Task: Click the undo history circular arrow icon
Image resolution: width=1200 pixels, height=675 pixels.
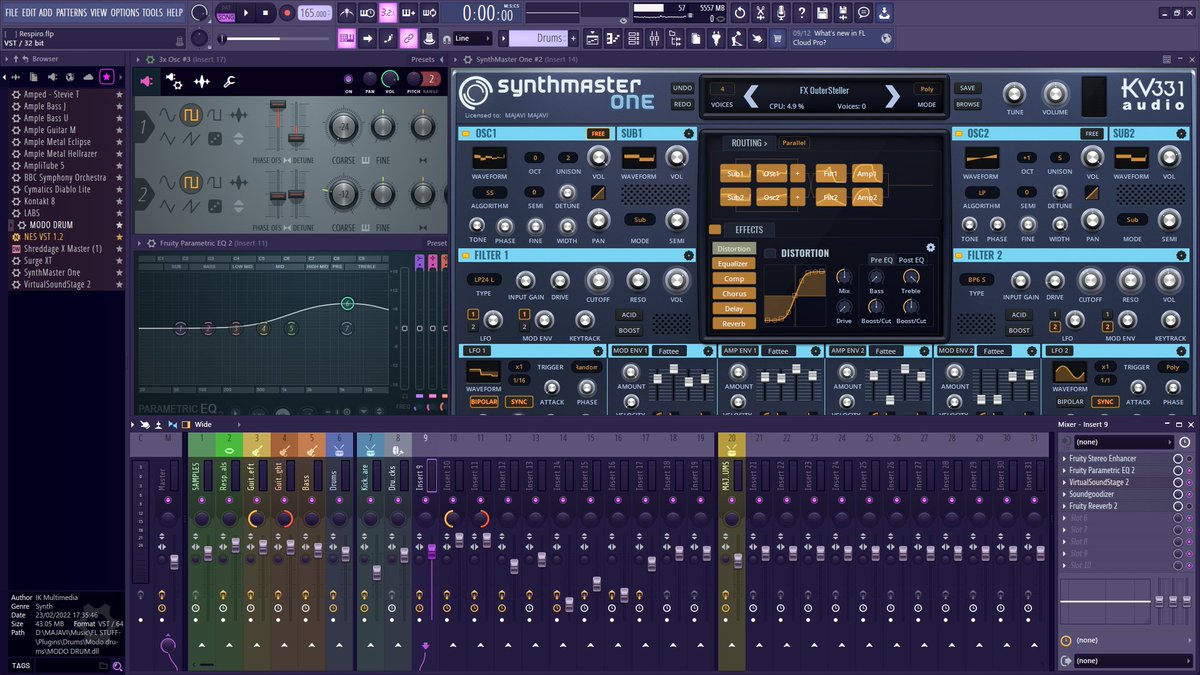Action: pyautogui.click(x=739, y=13)
